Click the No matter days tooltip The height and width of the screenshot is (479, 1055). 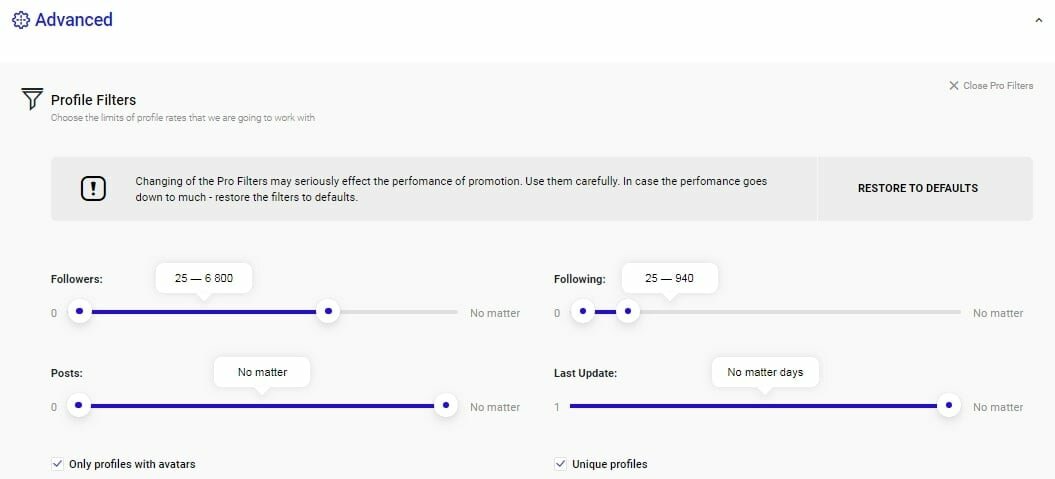(x=765, y=372)
